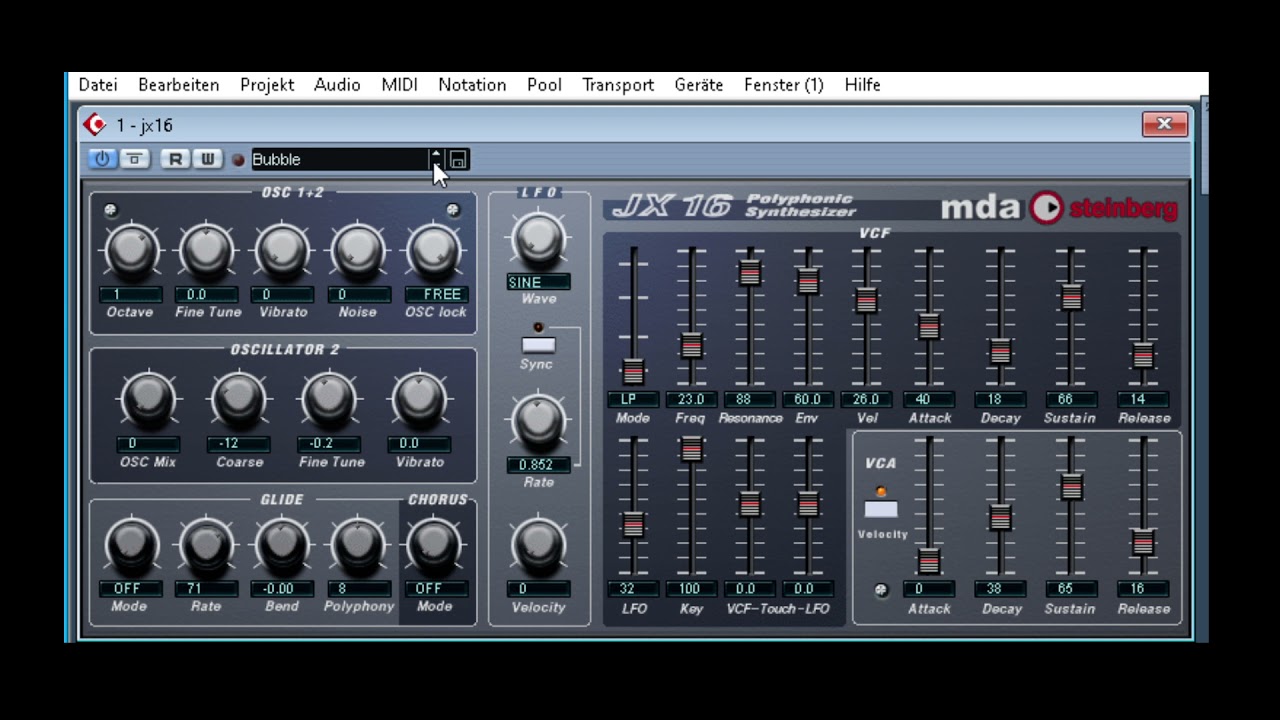Click the Chorus Mode knob

pyautogui.click(x=434, y=546)
